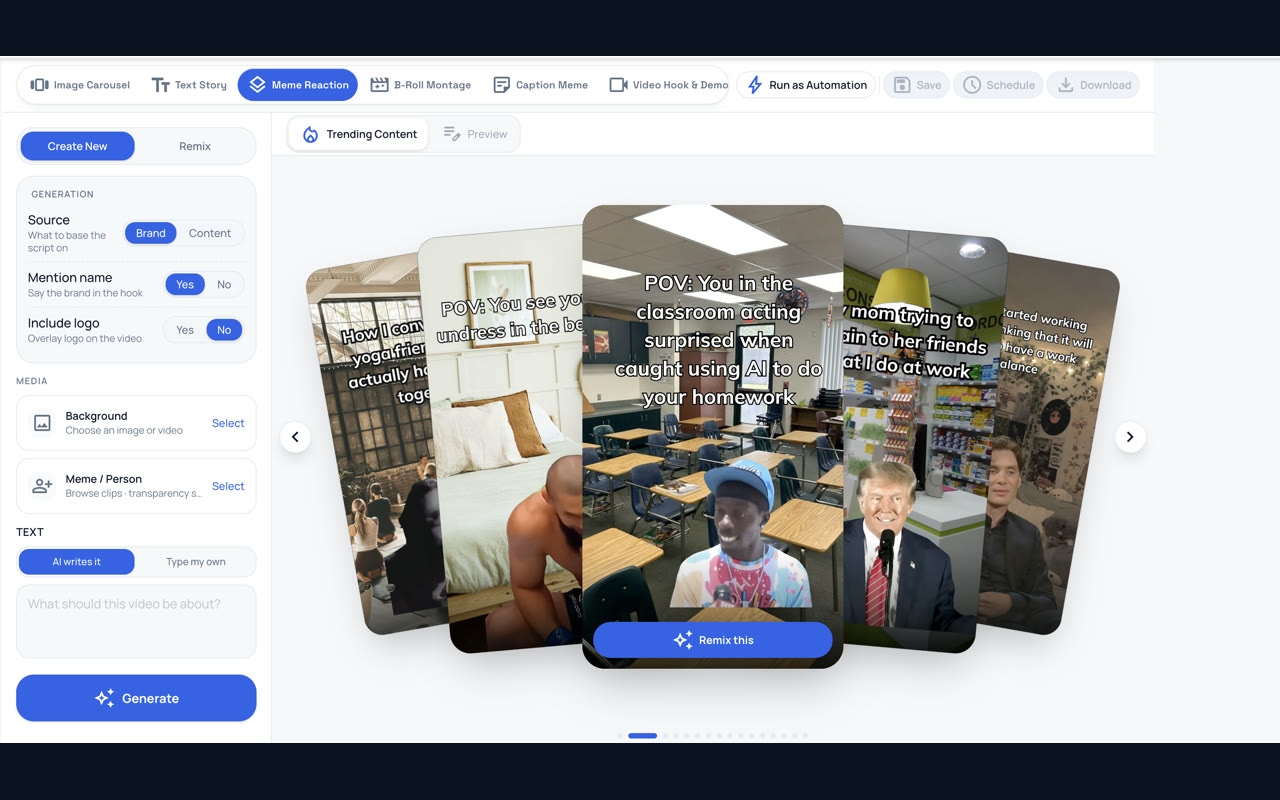Click the Download arrow icon
The height and width of the screenshot is (800, 1280).
click(x=1066, y=85)
